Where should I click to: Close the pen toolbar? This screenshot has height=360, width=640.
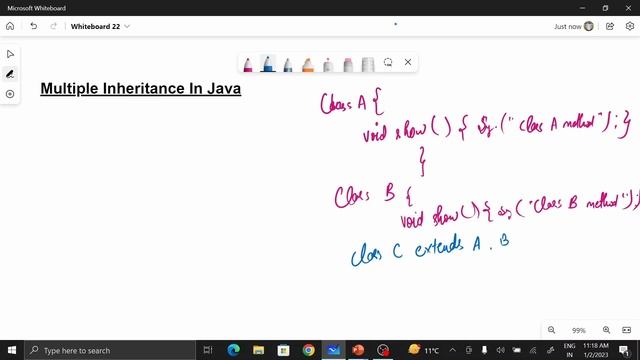(408, 62)
